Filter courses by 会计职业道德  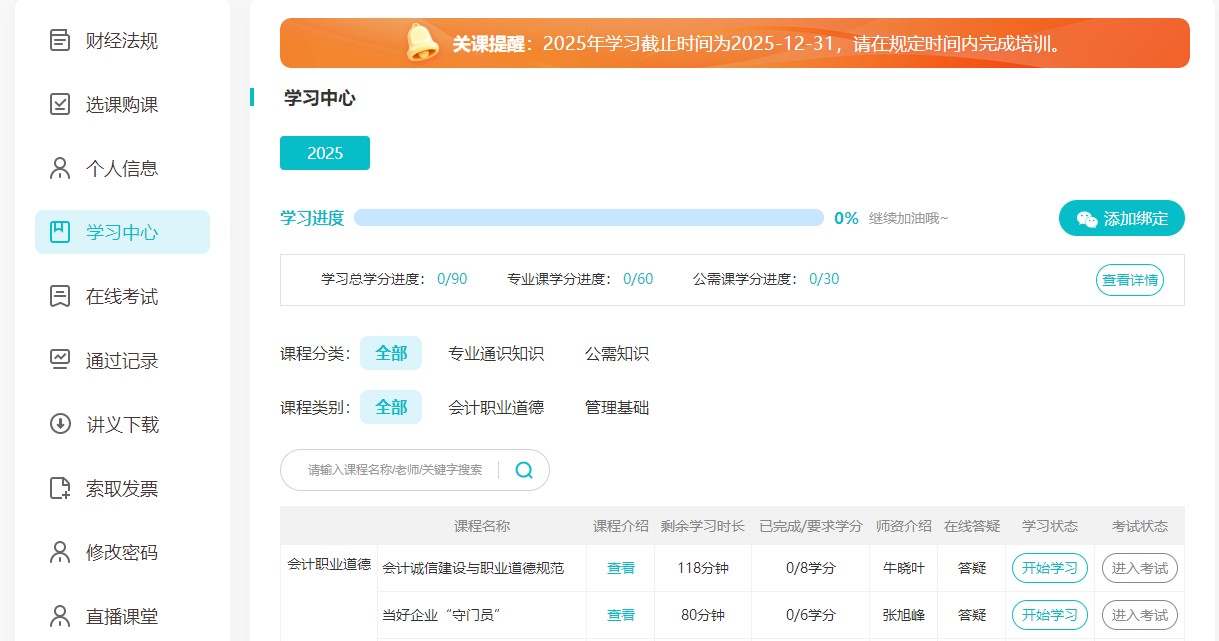[497, 407]
